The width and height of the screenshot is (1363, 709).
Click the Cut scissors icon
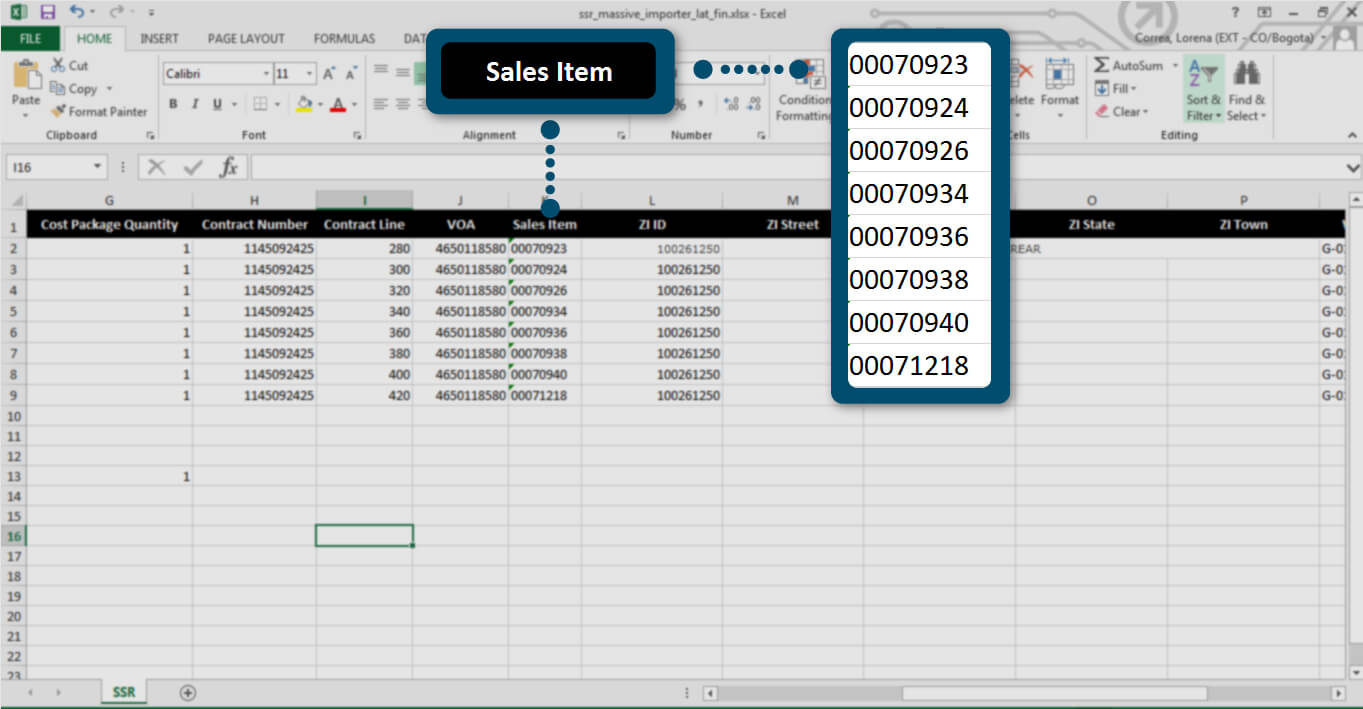coord(69,66)
